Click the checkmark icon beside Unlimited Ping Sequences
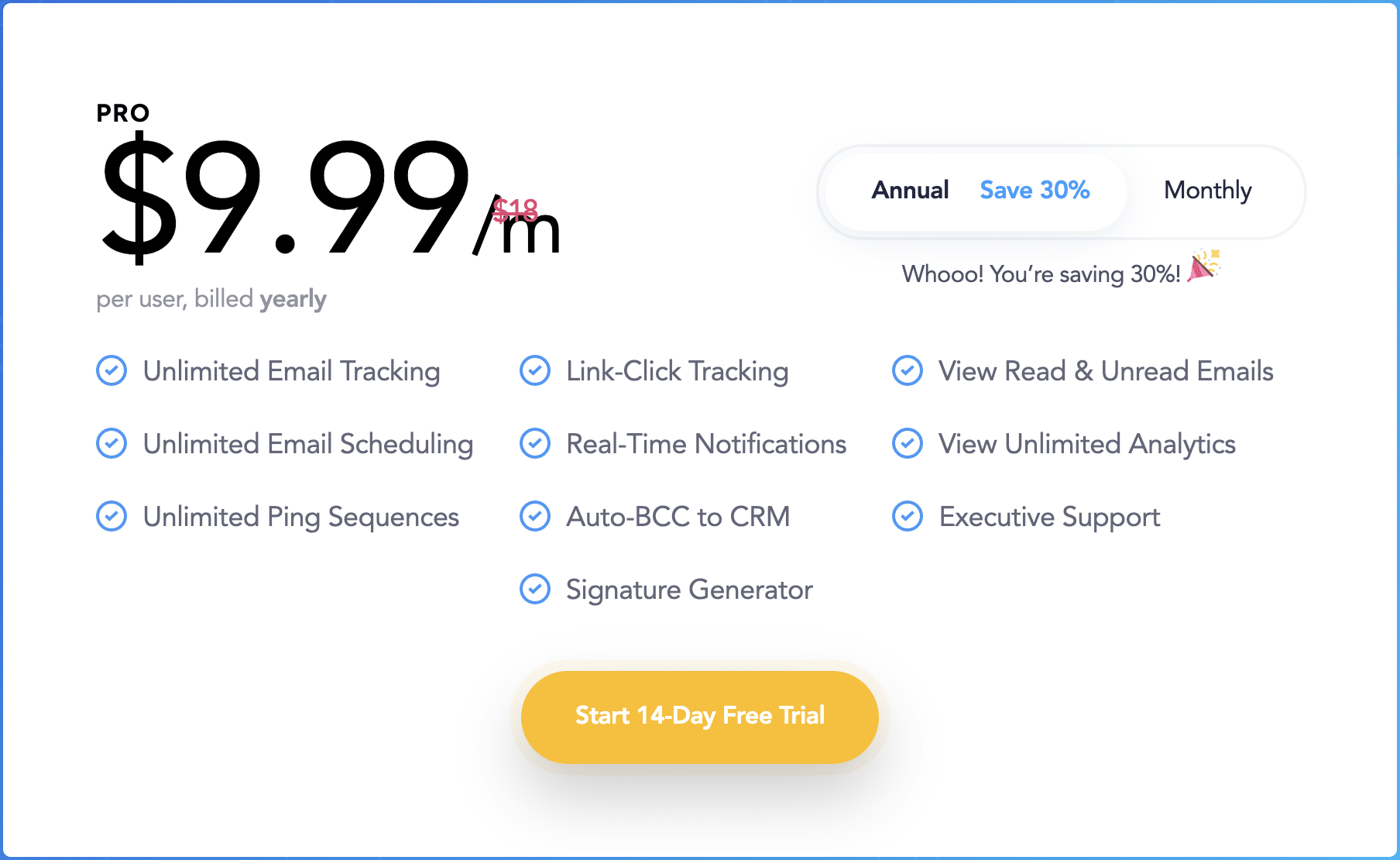The width and height of the screenshot is (1400, 860). [111, 516]
